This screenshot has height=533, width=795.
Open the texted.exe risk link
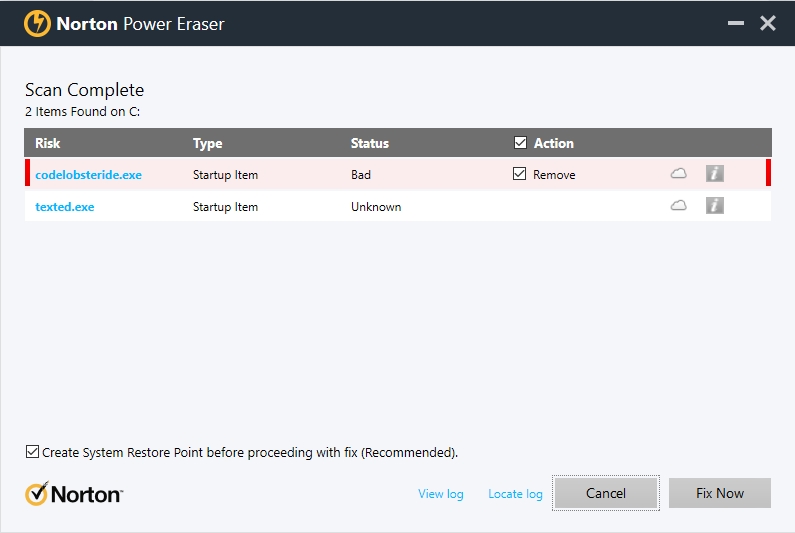pyautogui.click(x=64, y=207)
